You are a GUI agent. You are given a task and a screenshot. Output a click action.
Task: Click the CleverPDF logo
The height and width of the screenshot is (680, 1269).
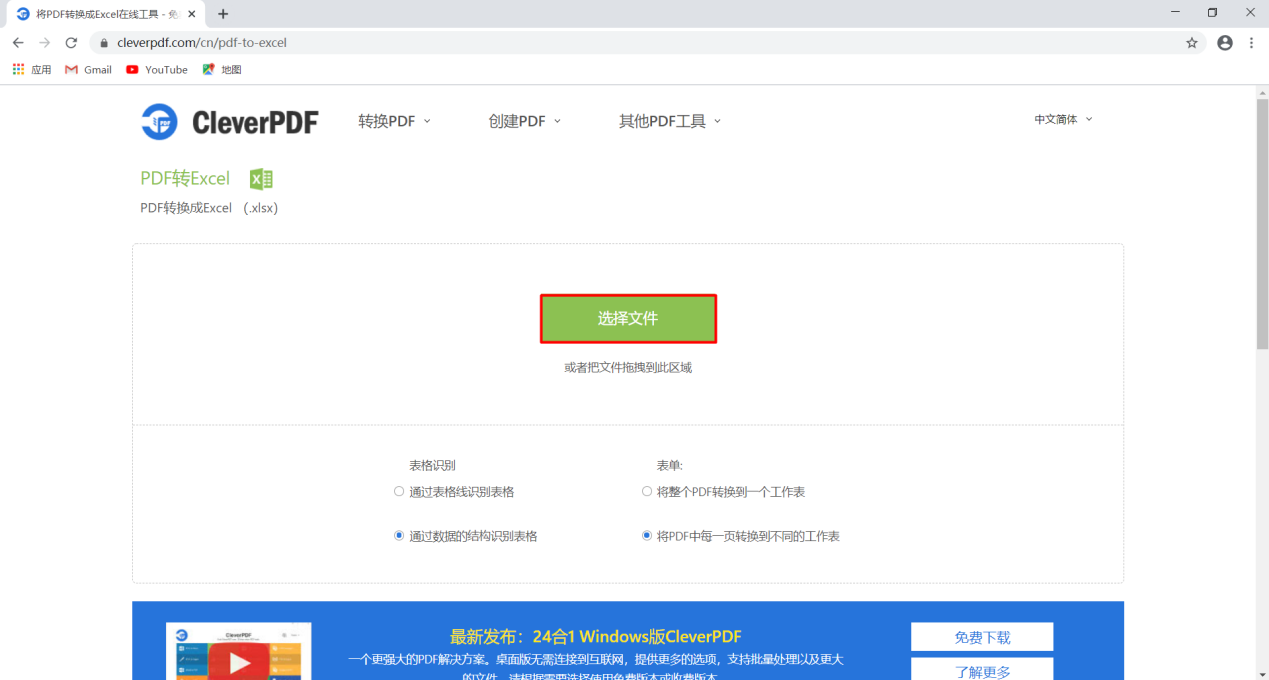point(230,122)
